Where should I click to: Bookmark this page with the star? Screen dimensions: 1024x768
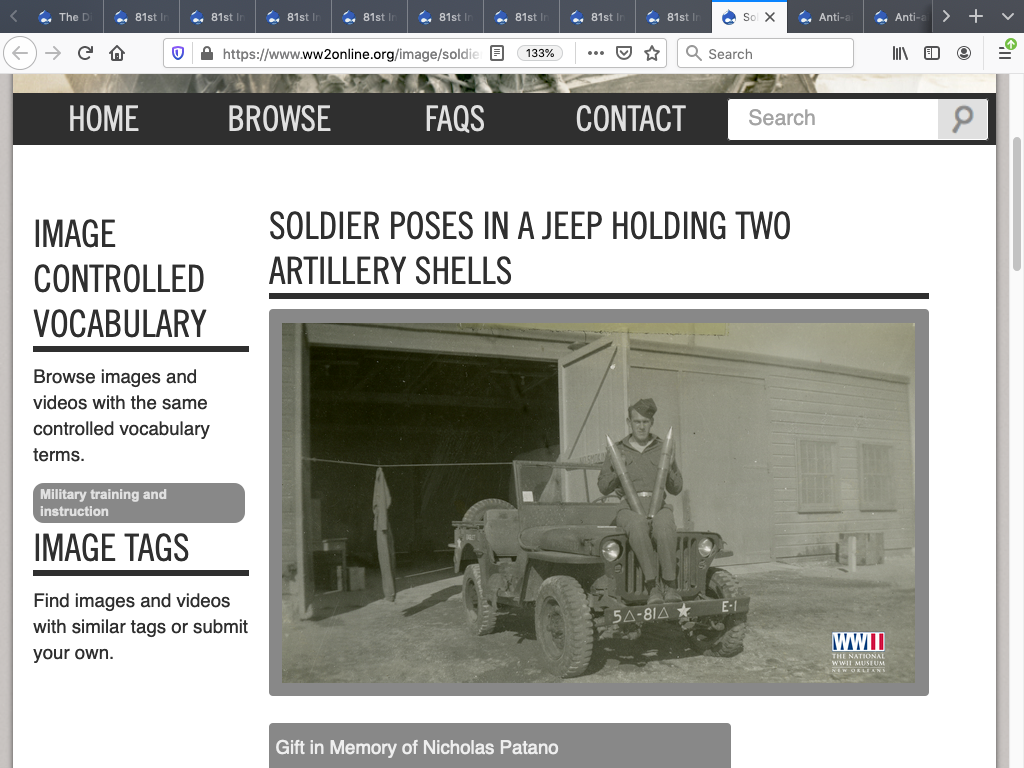pos(652,54)
